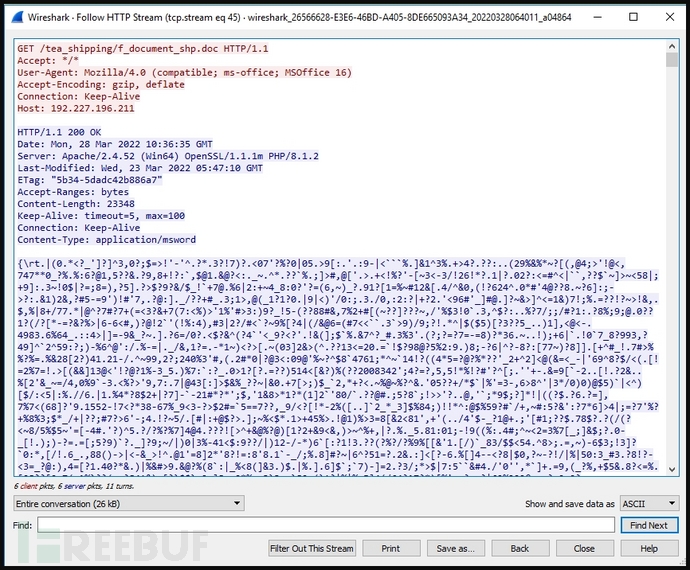
Task: Maximize the Follow HTTP Stream window
Action: [631, 17]
